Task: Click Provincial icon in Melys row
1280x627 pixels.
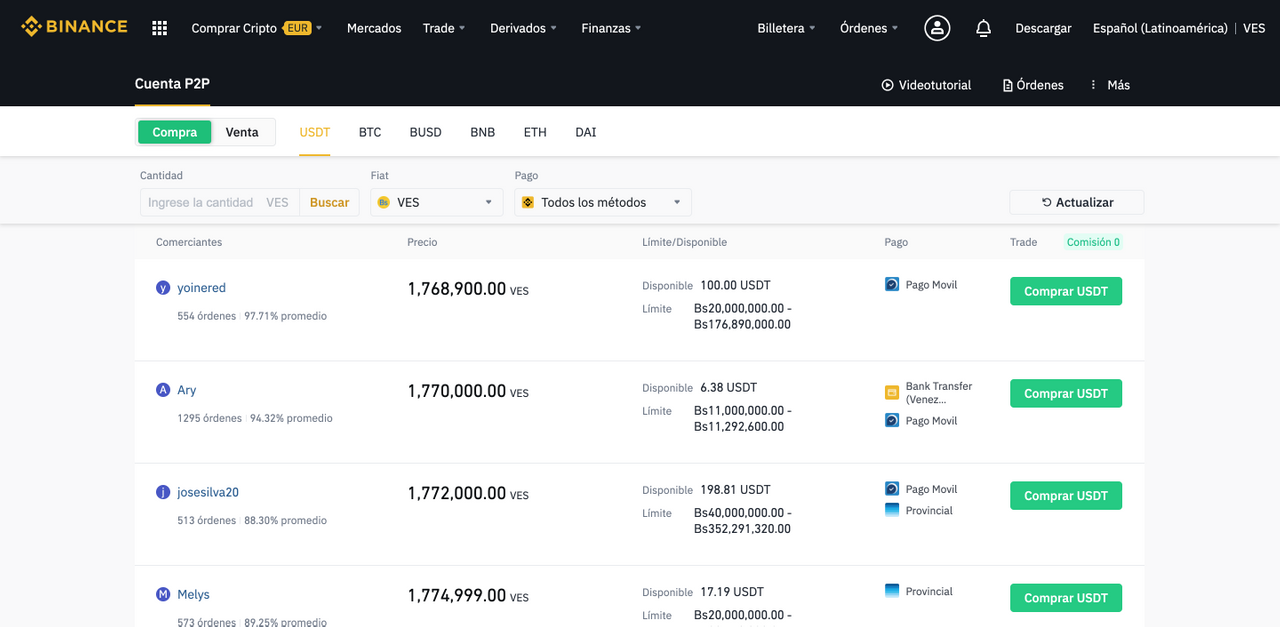Action: [x=892, y=591]
